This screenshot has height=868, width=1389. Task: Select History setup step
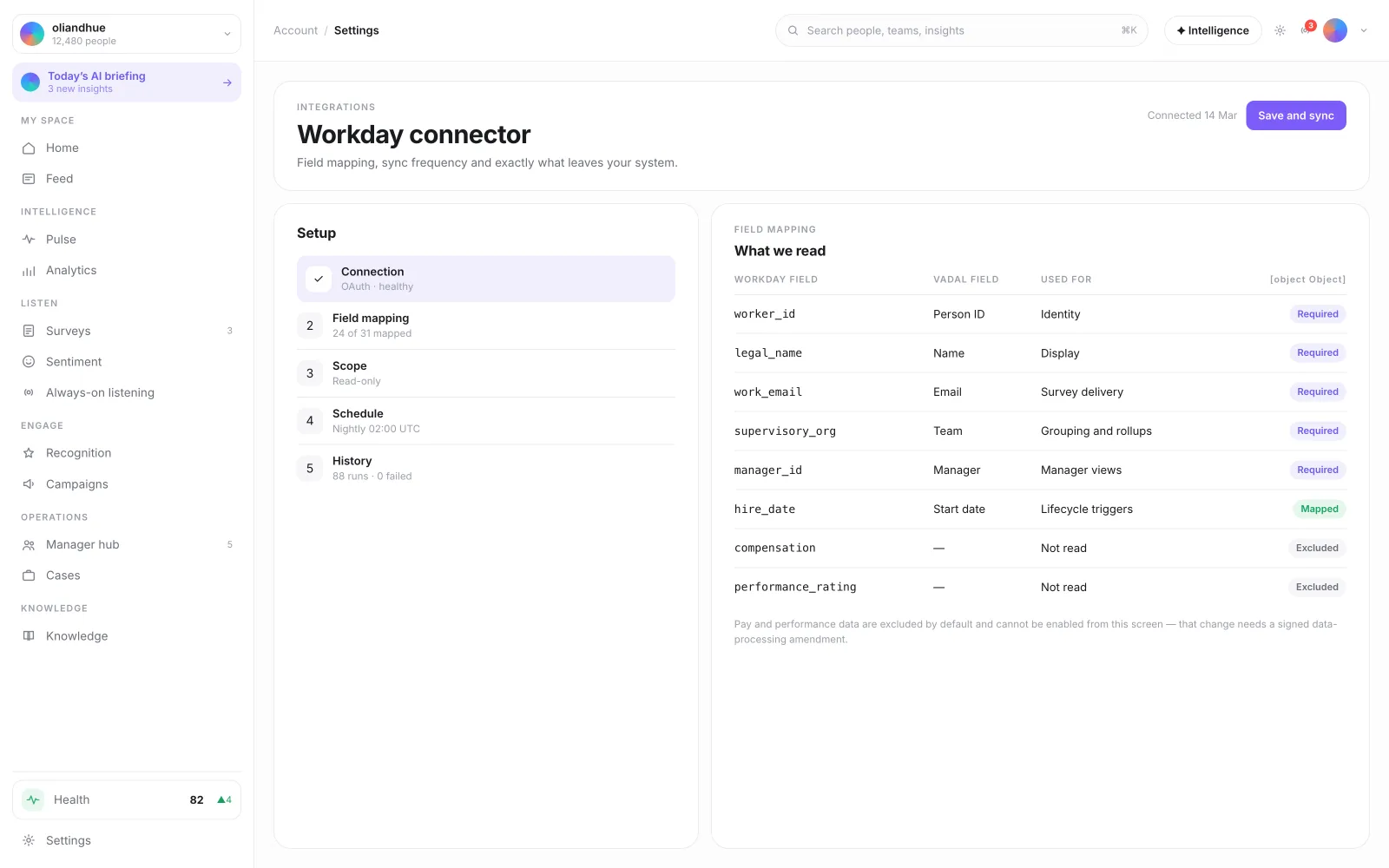tap(486, 469)
